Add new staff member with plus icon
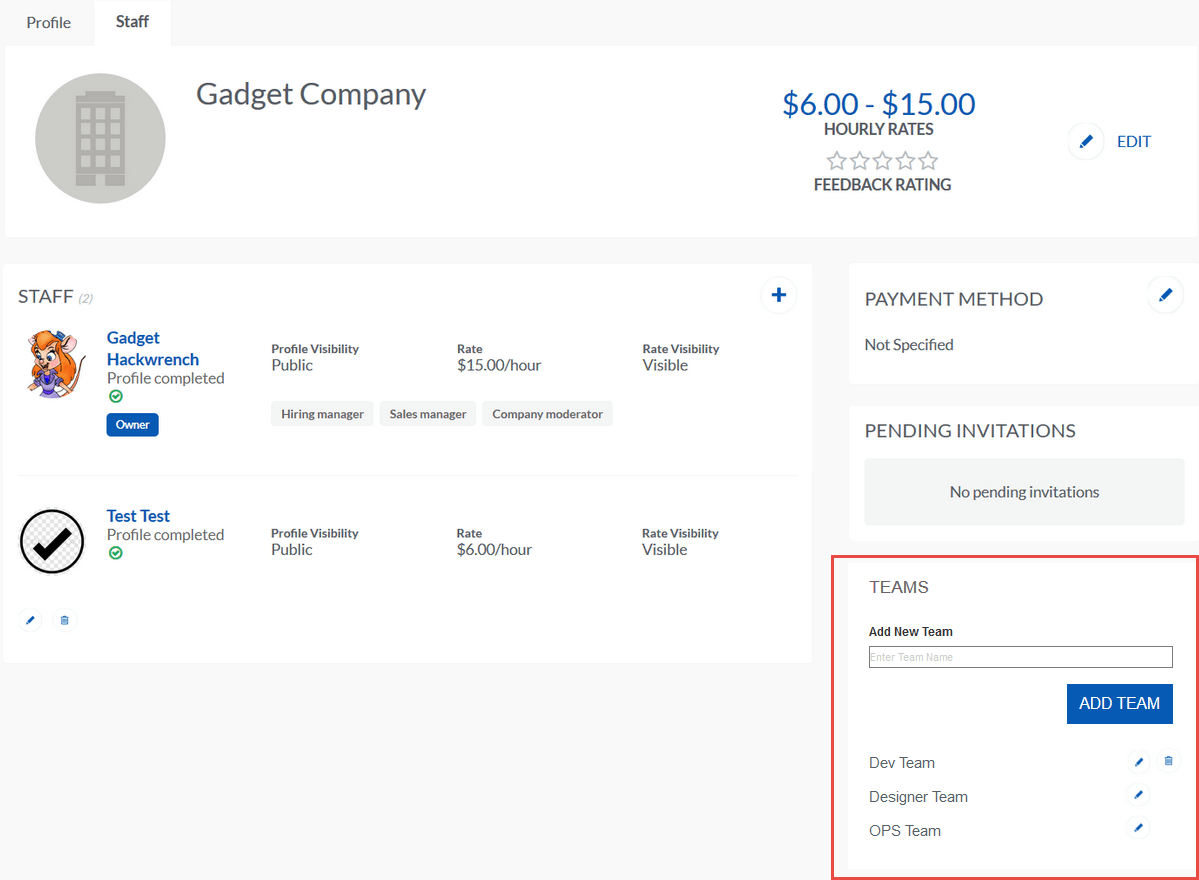1199x880 pixels. point(778,295)
